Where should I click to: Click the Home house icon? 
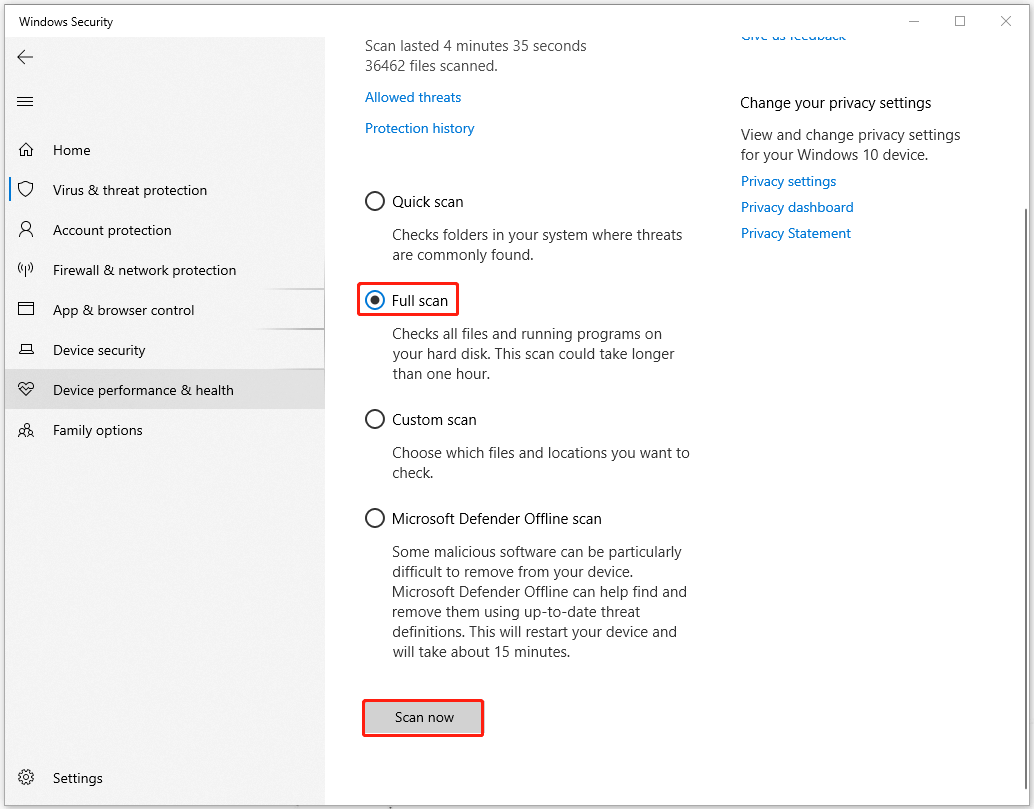(x=26, y=150)
